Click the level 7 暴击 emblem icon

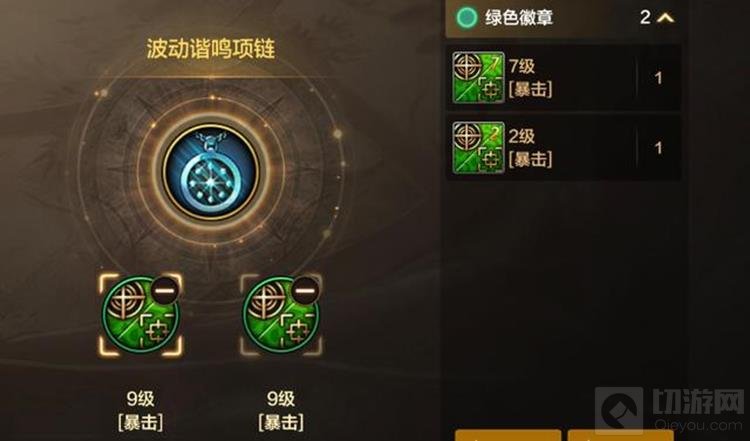point(478,77)
